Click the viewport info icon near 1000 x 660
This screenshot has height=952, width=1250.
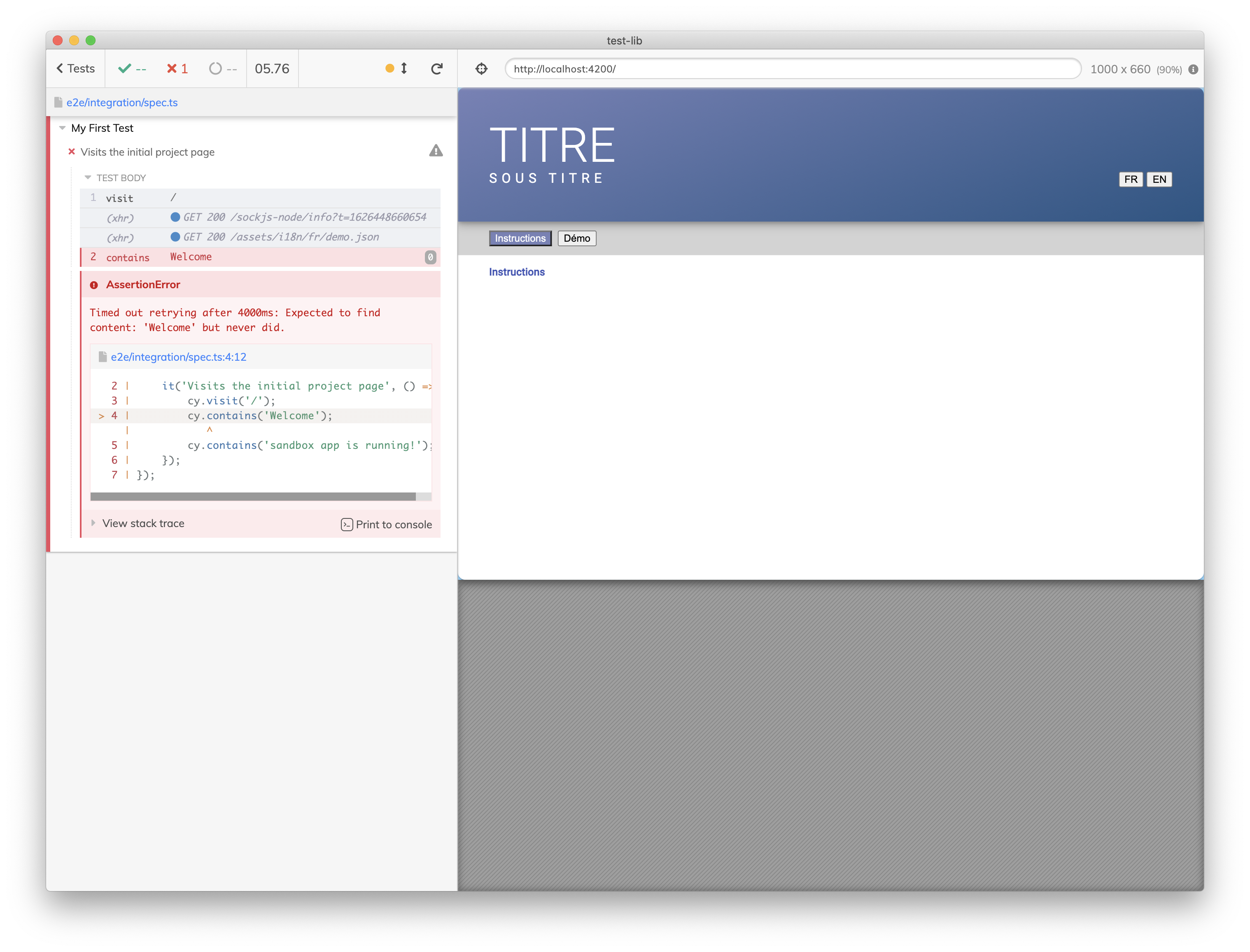[x=1193, y=69]
